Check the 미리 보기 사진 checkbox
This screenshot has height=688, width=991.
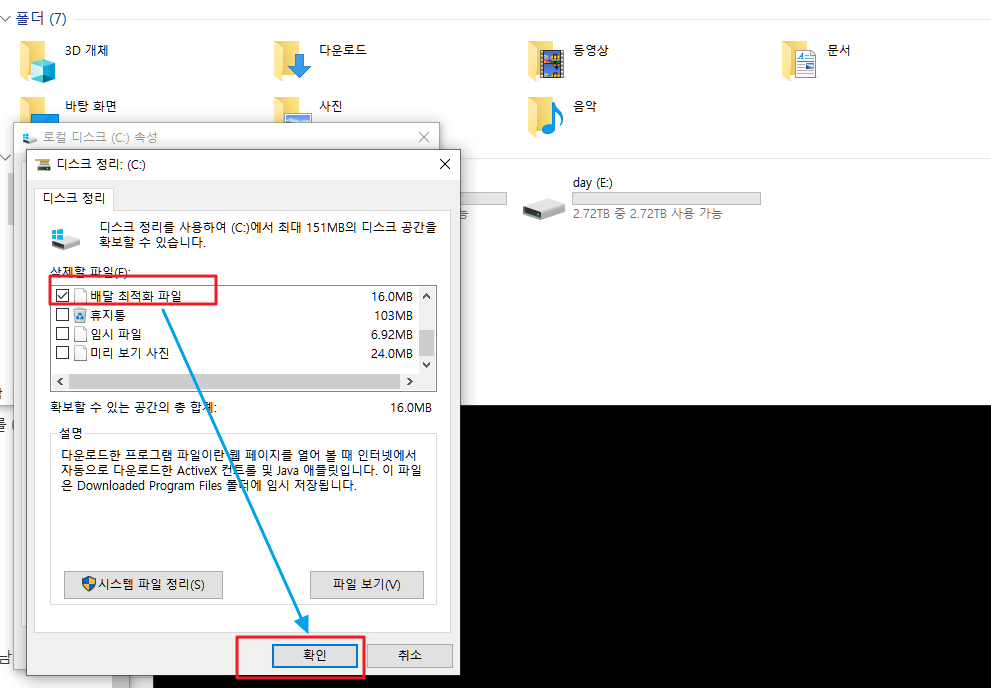pyautogui.click(x=63, y=352)
